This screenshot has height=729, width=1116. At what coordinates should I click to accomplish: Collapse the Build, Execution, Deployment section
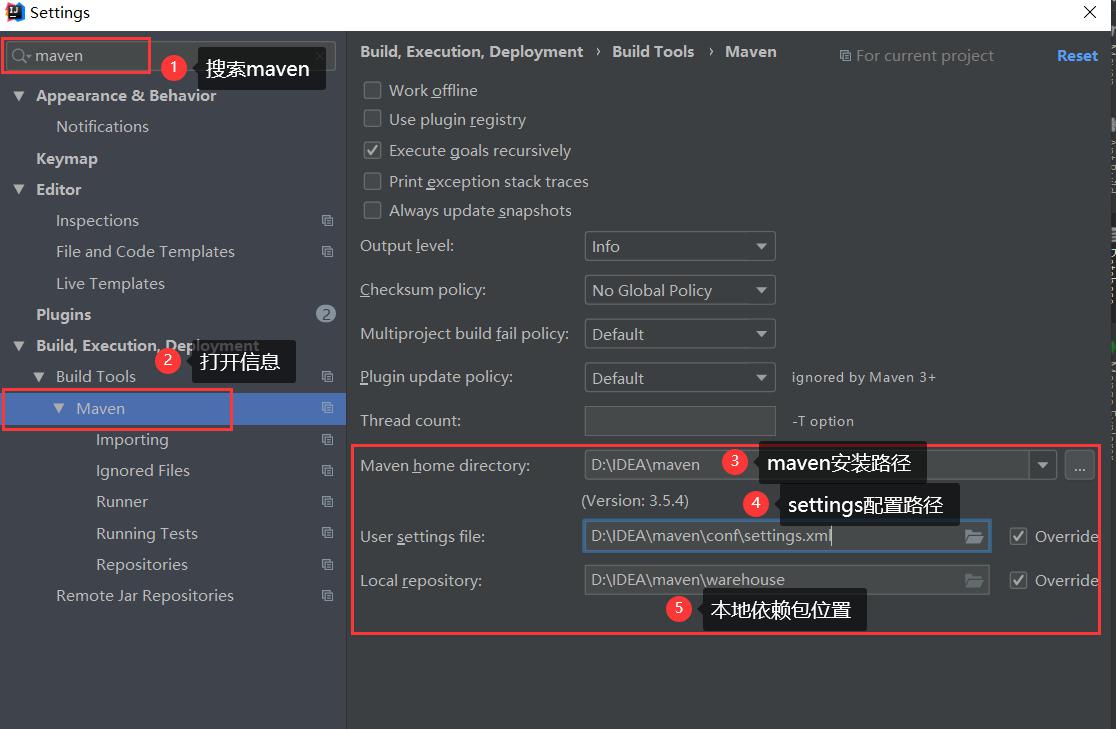pos(19,346)
